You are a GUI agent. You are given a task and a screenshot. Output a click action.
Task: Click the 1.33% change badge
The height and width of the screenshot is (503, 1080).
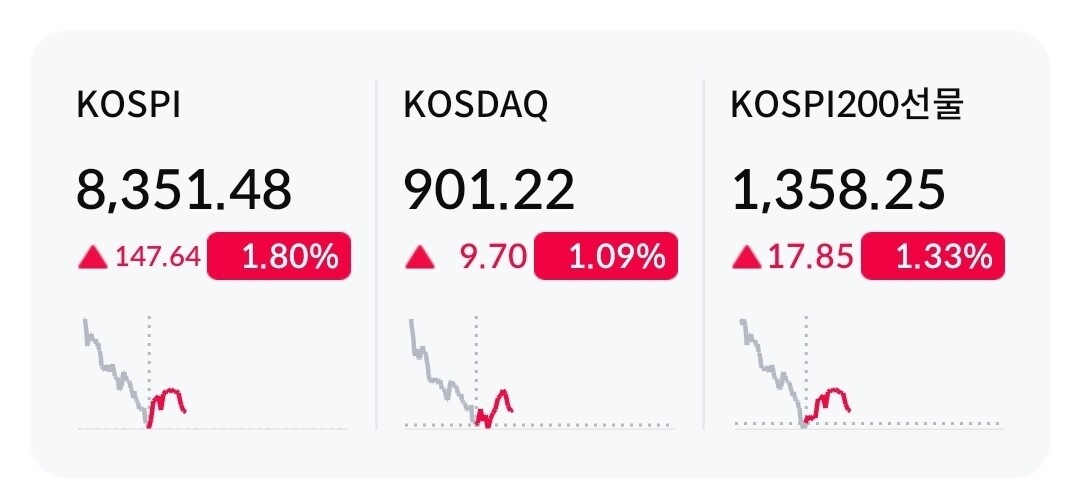pos(933,256)
